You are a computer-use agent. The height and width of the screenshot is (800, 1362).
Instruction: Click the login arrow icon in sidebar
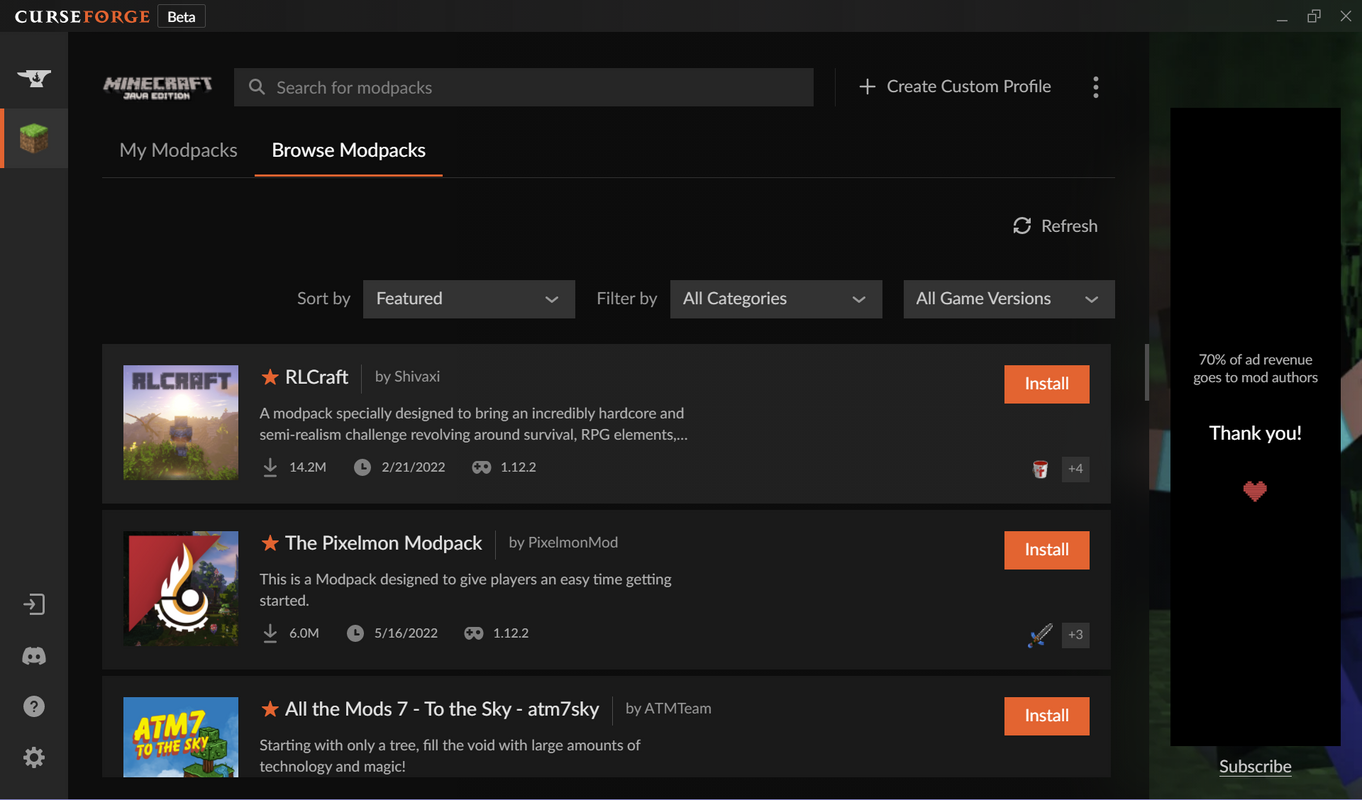pyautogui.click(x=34, y=605)
